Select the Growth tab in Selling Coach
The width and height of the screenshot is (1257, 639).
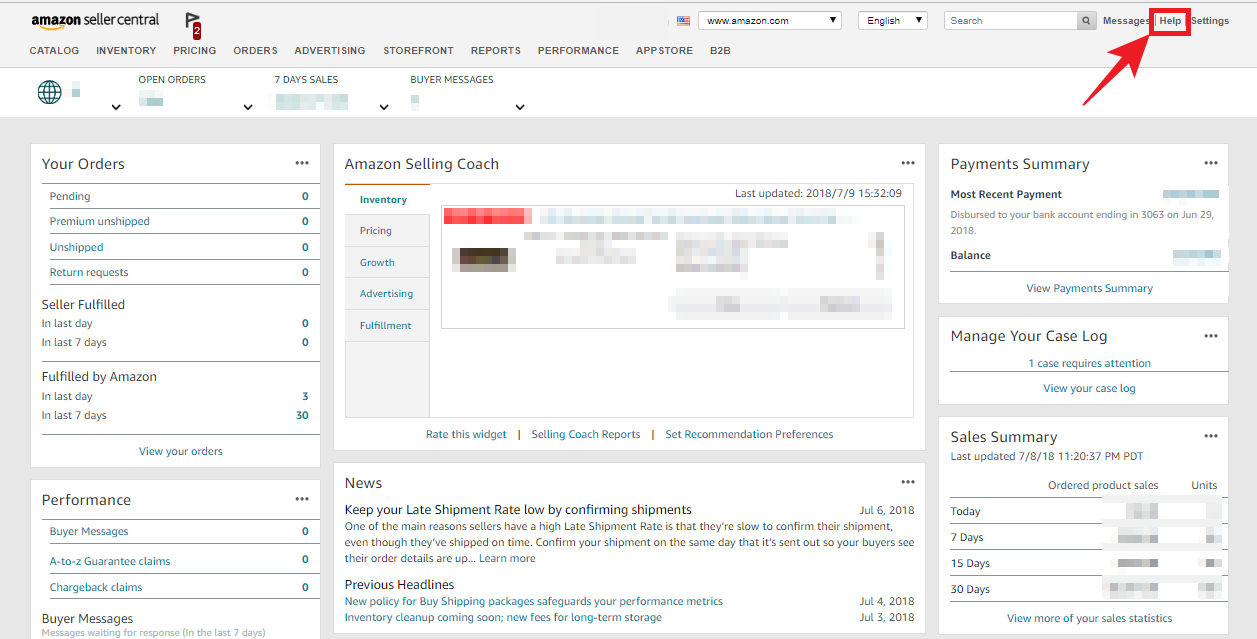pos(387,262)
